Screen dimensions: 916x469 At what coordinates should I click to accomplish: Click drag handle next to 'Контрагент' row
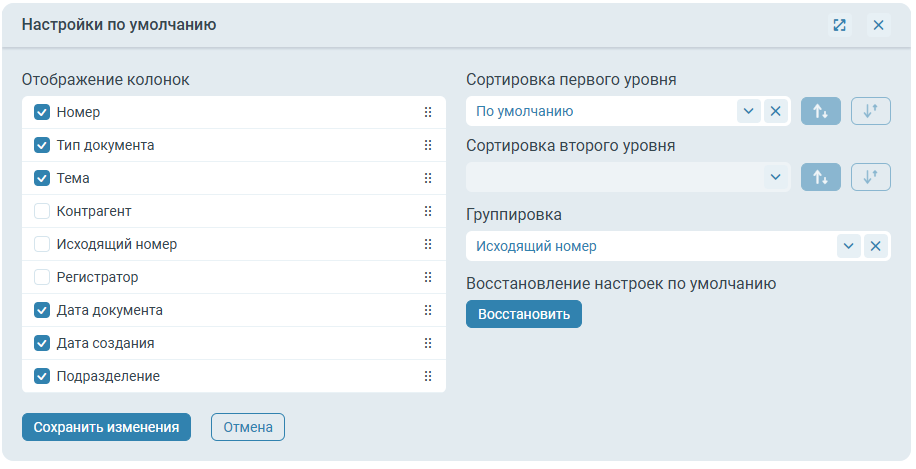428,211
